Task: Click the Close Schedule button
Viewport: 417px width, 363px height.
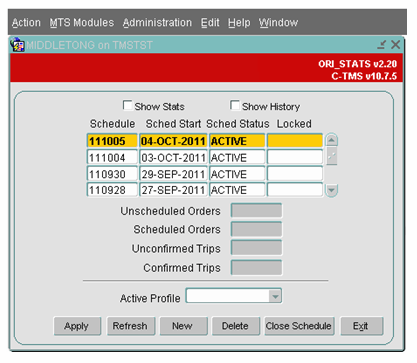Action: coord(298,326)
